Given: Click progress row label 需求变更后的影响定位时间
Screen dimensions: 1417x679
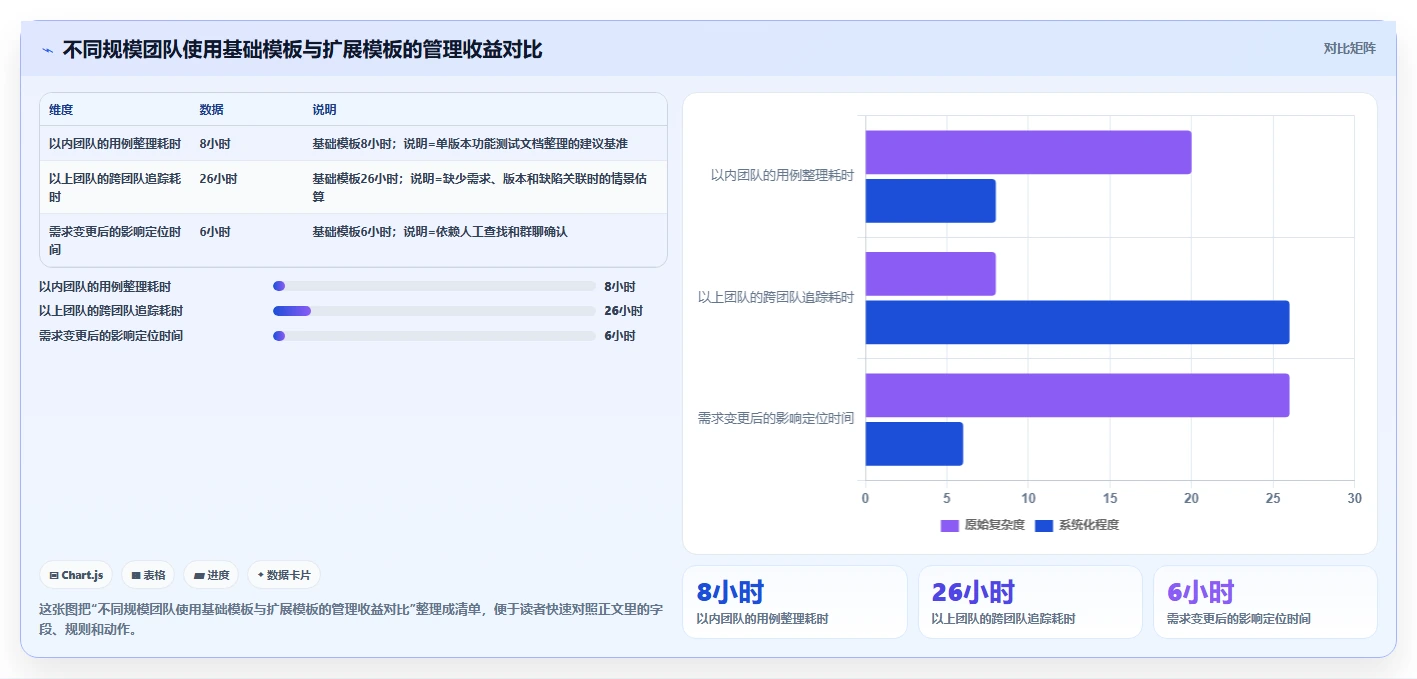Looking at the screenshot, I should (111, 336).
